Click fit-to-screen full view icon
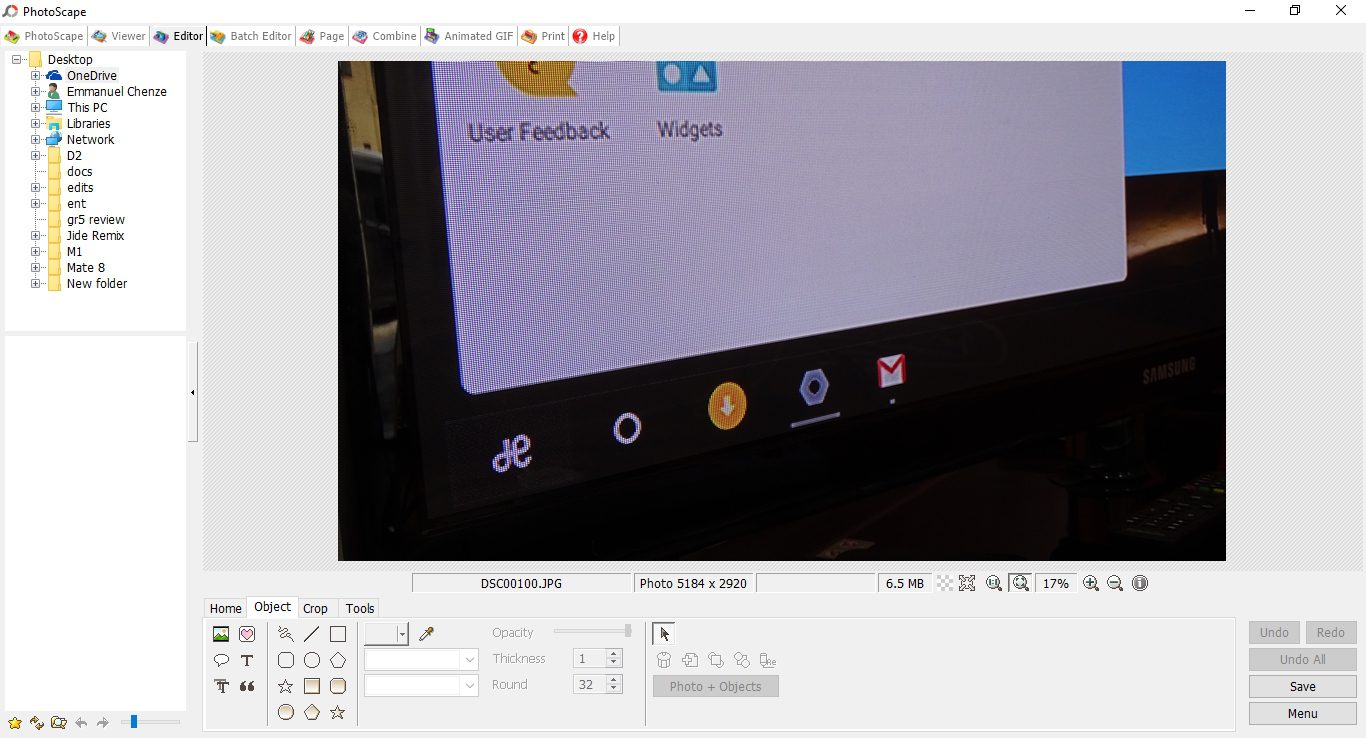This screenshot has height=738, width=1366. 967,583
